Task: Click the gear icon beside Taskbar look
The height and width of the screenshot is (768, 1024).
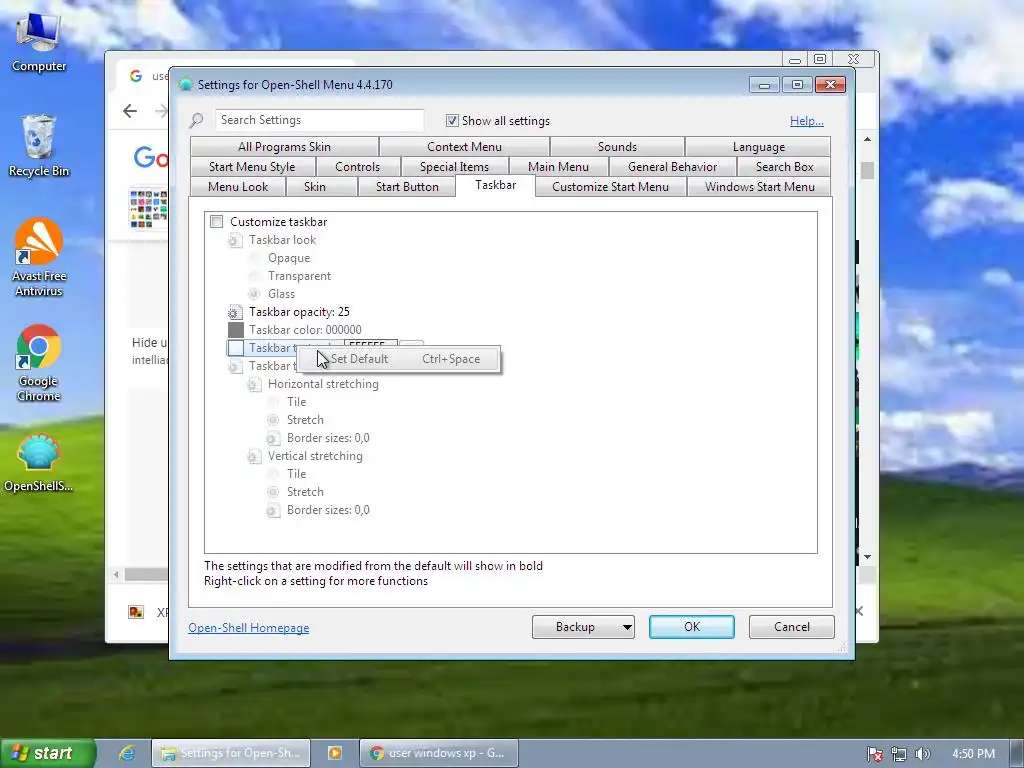Action: (x=235, y=240)
